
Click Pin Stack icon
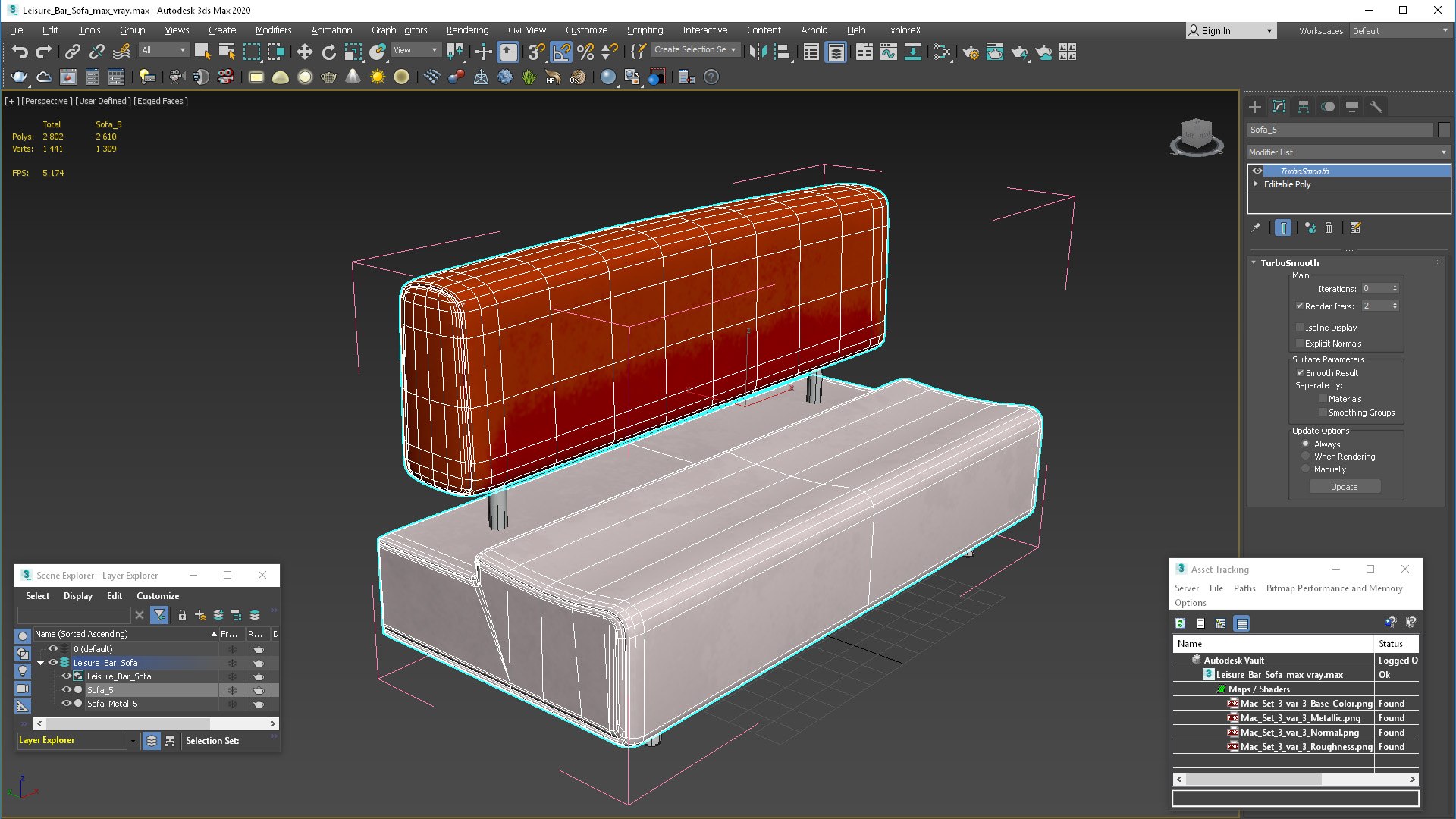click(1256, 227)
